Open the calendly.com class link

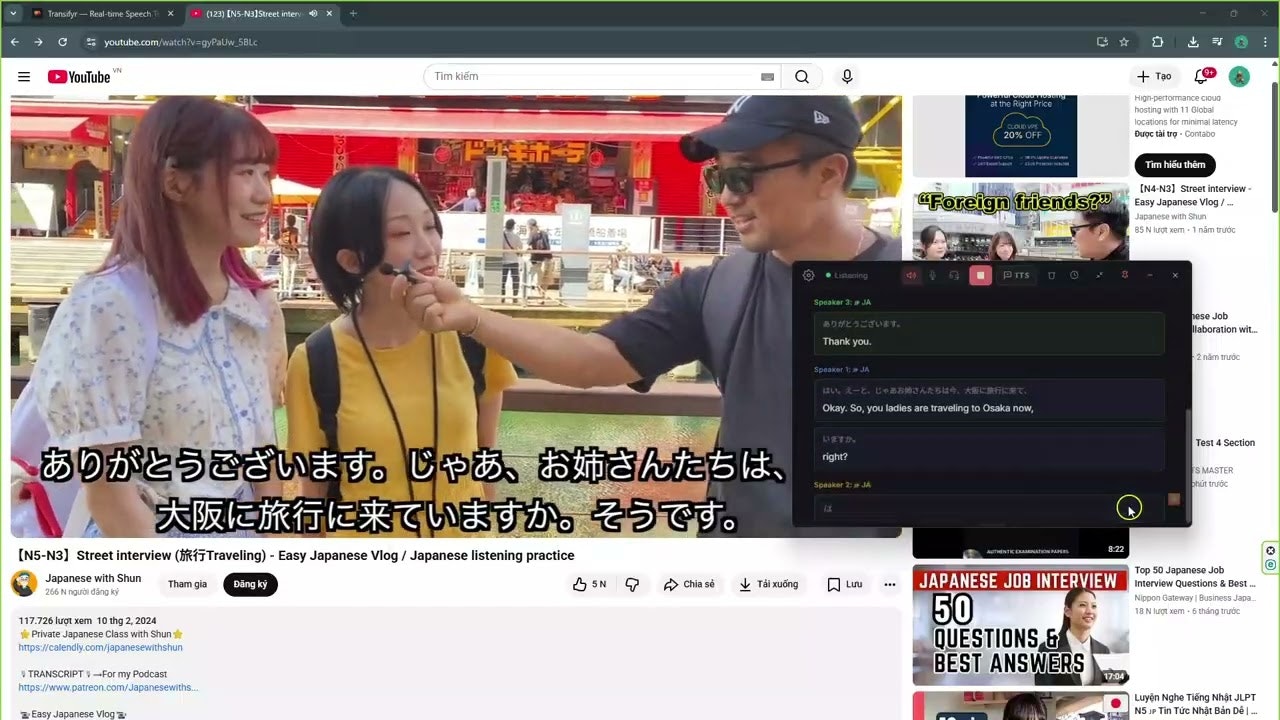pyautogui.click(x=100, y=647)
